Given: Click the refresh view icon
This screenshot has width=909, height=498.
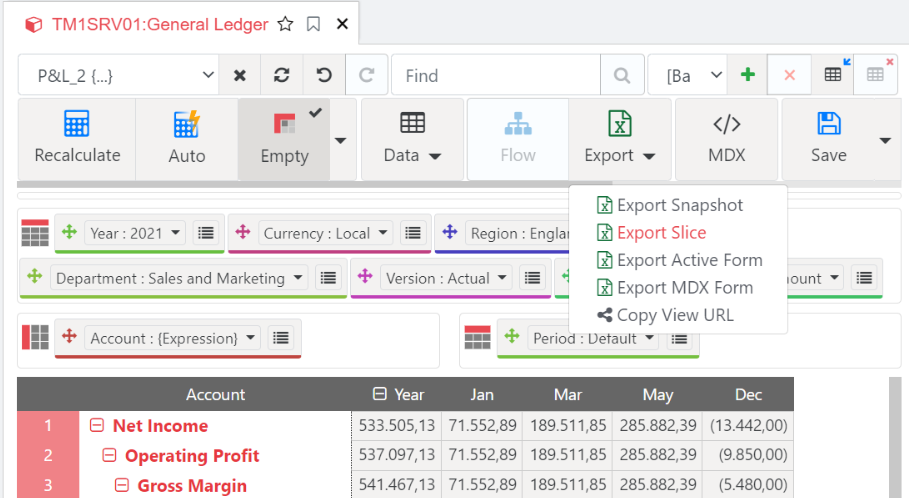Looking at the screenshot, I should [282, 75].
